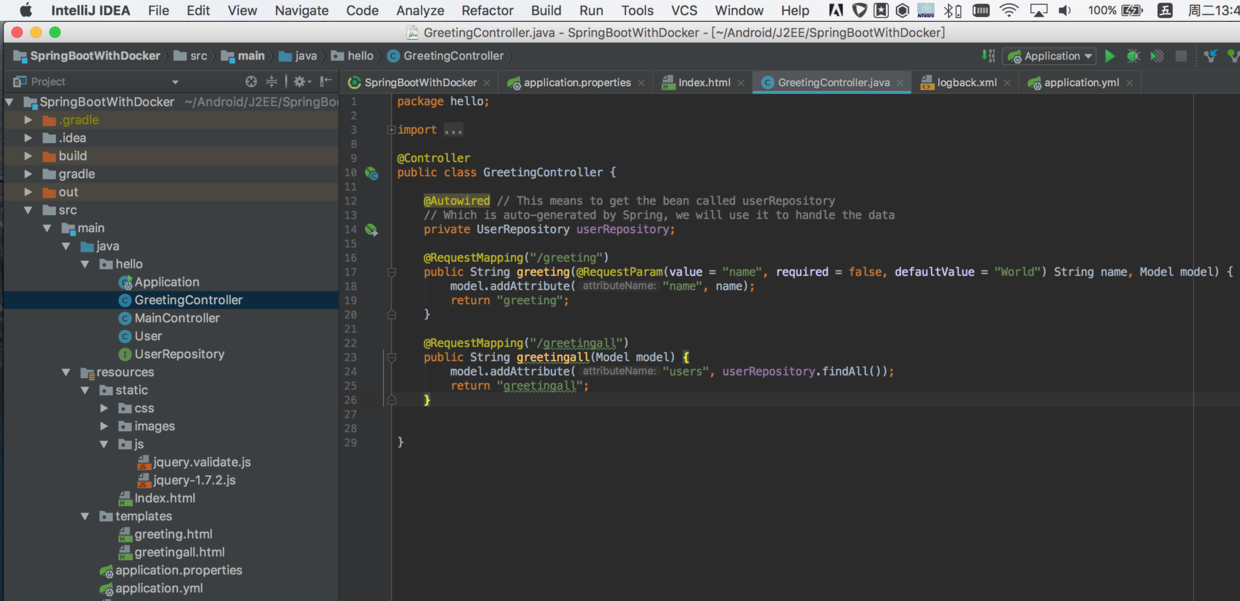
Task: Open the Analyze menu
Action: (x=420, y=11)
